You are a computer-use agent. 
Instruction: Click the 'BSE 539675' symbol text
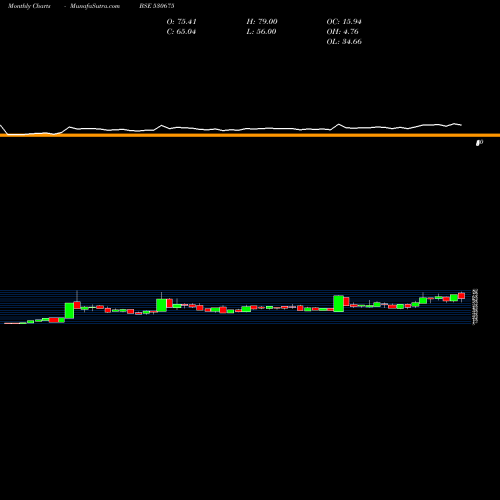[157, 6]
